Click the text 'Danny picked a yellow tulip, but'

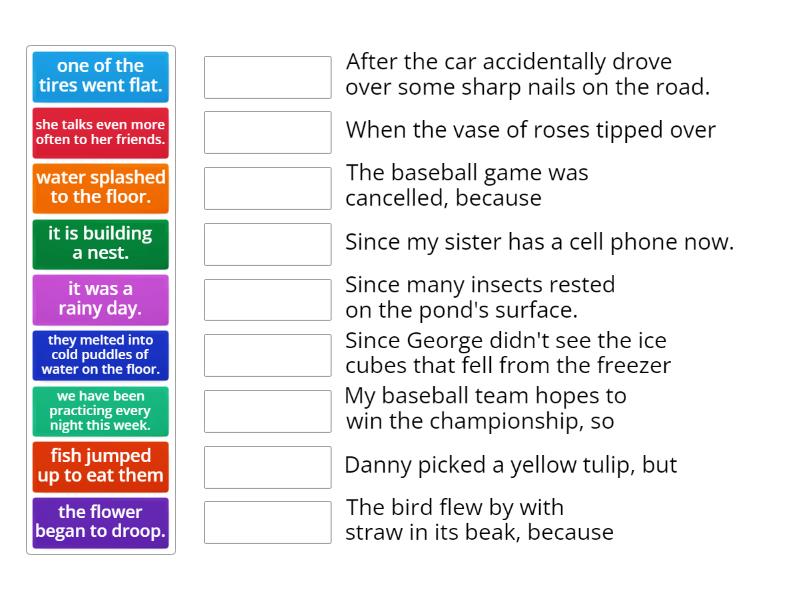pyautogui.click(x=510, y=465)
